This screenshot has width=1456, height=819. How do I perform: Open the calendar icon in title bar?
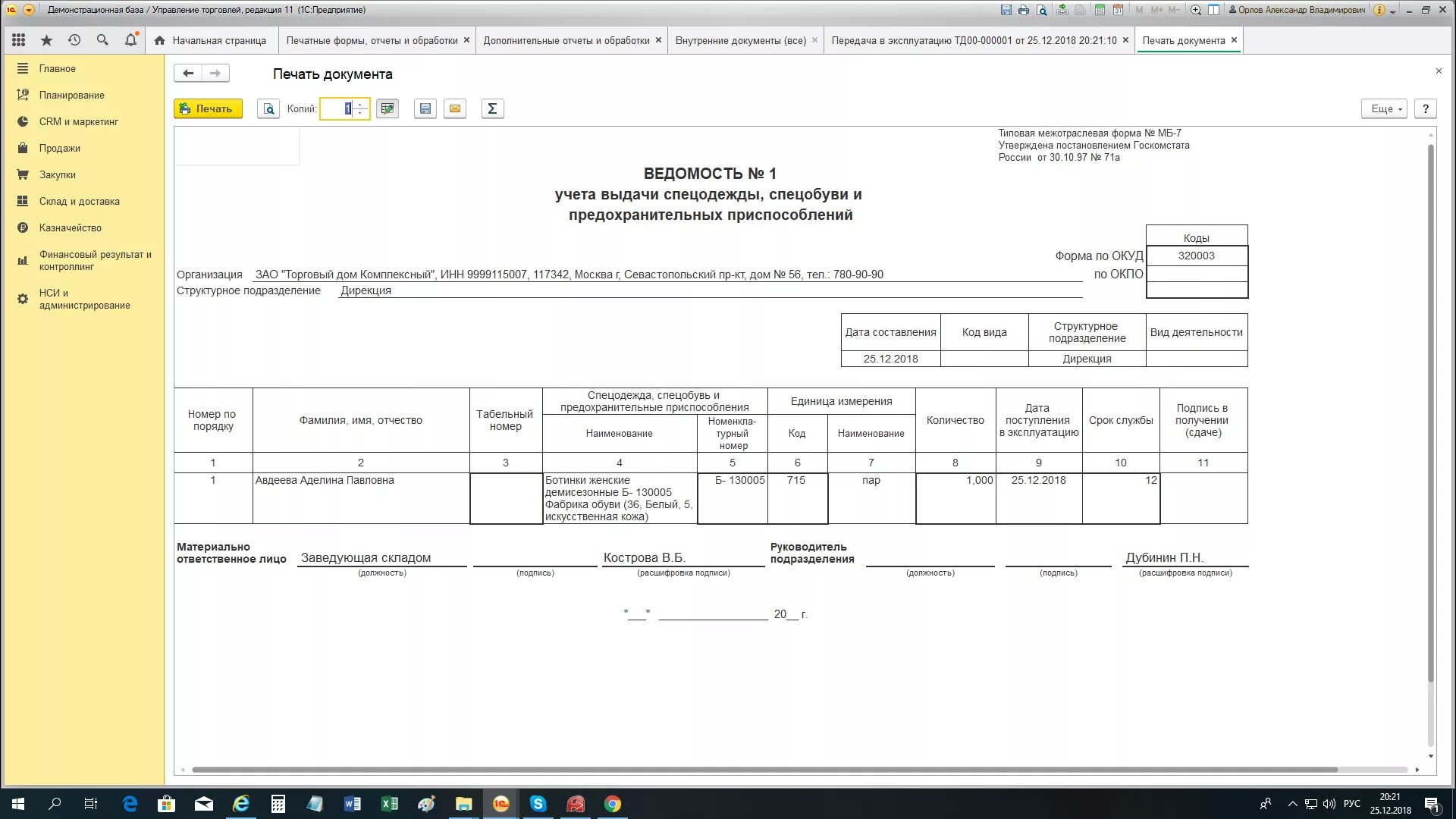[x=1118, y=10]
